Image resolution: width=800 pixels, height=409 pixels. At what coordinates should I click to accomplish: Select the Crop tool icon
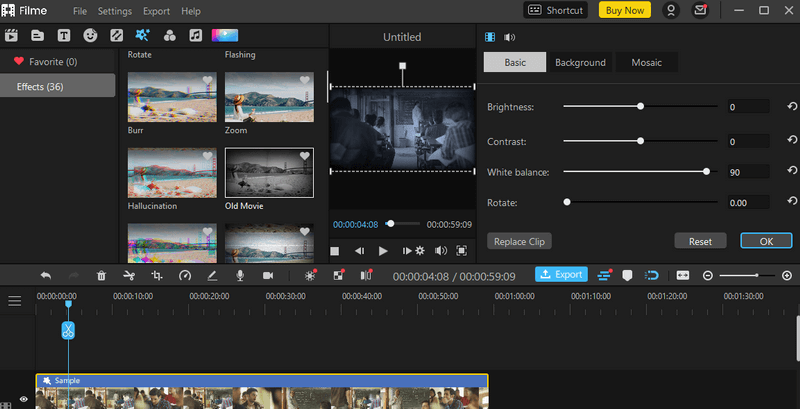pyautogui.click(x=157, y=276)
